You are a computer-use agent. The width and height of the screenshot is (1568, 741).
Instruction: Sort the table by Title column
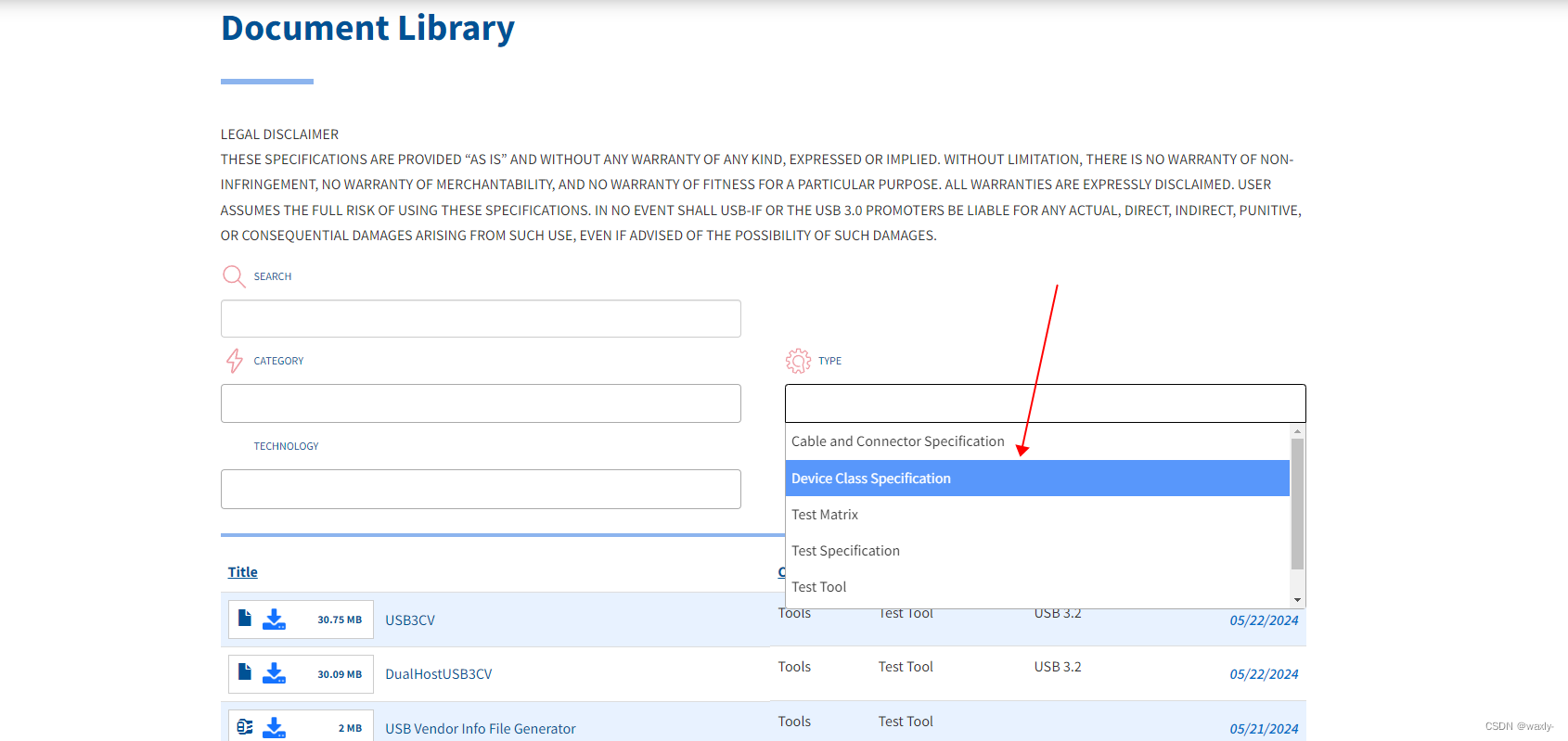(x=243, y=572)
